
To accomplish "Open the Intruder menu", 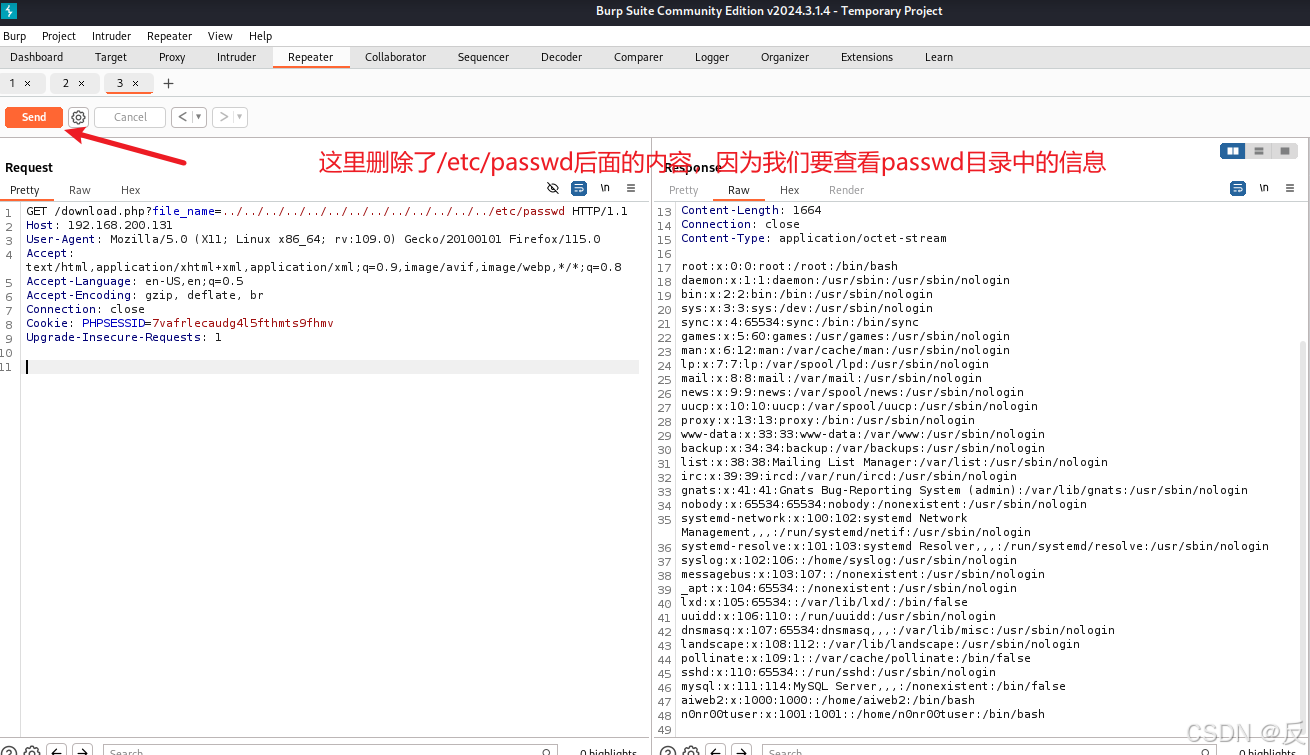I will (111, 36).
